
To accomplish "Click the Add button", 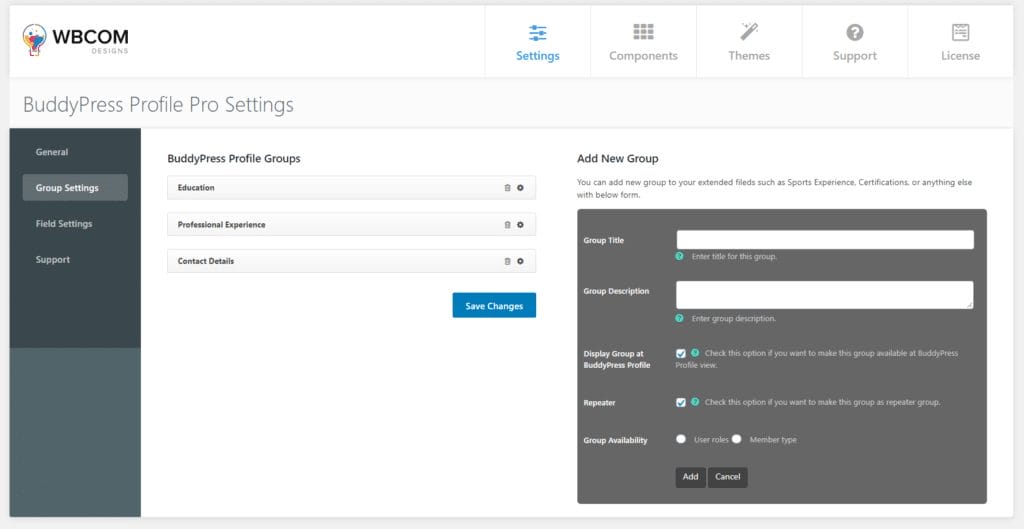I will point(690,477).
